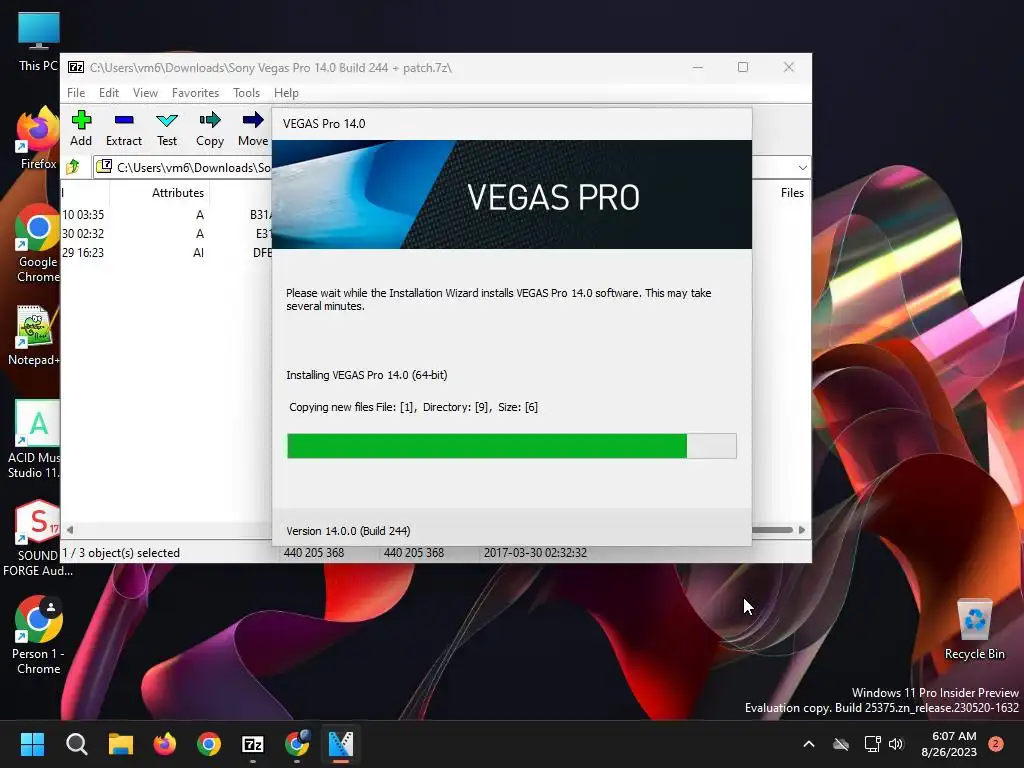Open the clock showing 6:07 AM
This screenshot has height=768, width=1024.
(x=949, y=744)
